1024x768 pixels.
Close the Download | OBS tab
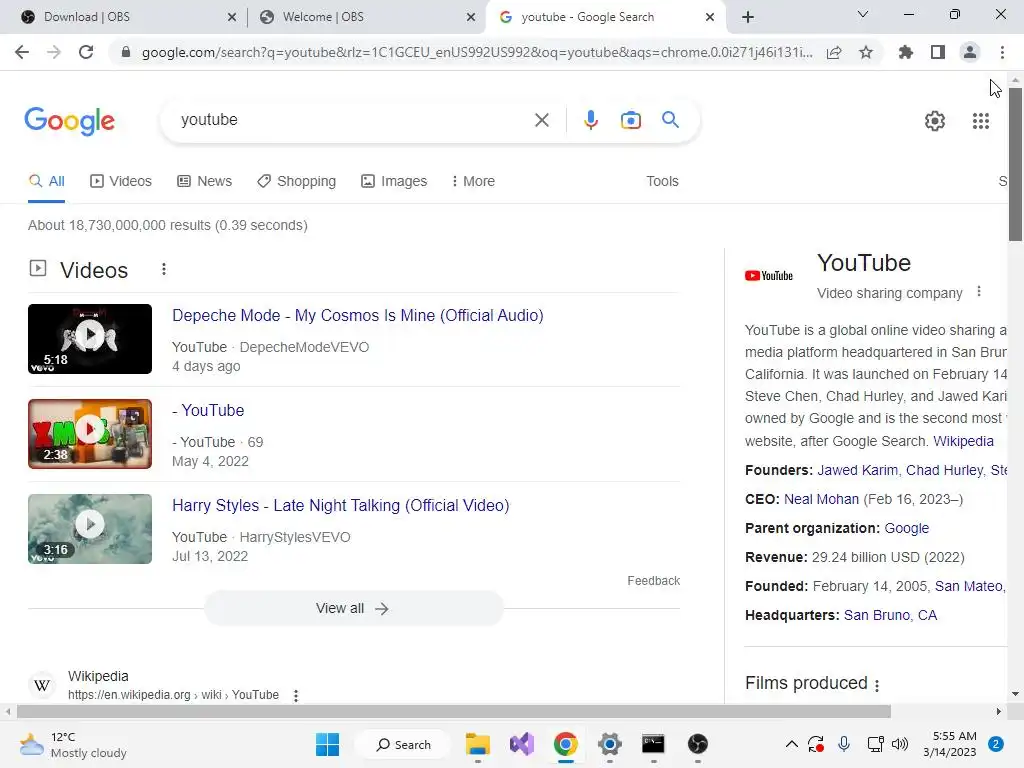[x=232, y=18]
